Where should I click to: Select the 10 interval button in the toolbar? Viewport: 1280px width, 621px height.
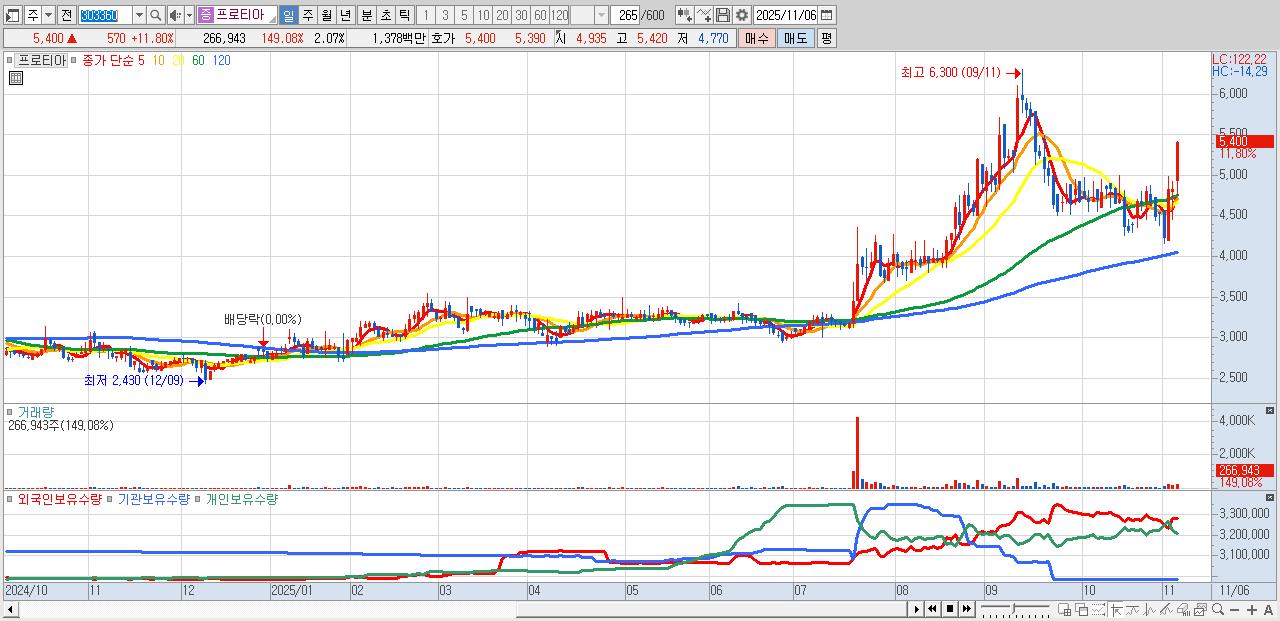coord(483,15)
